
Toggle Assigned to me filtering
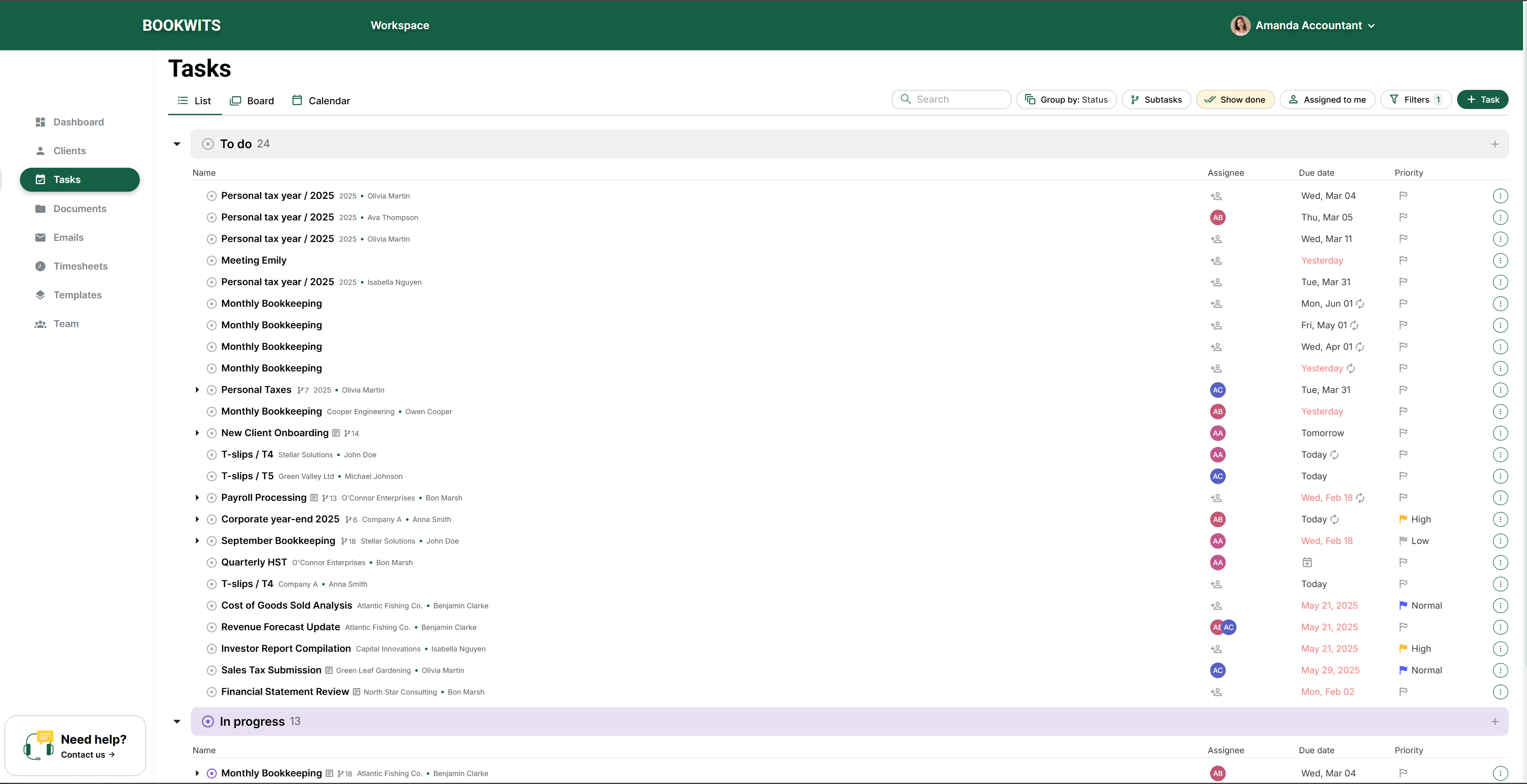(1327, 99)
